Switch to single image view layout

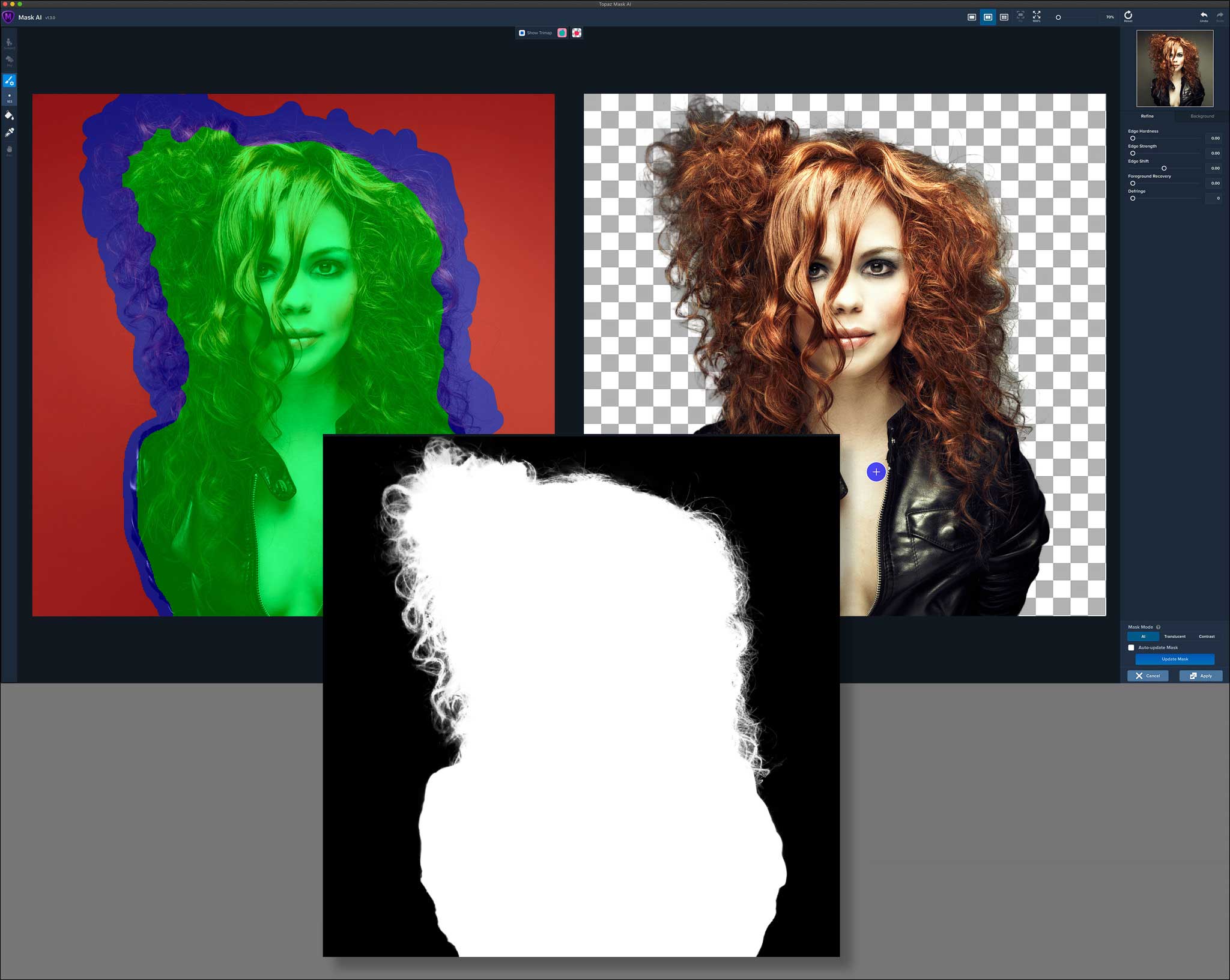[972, 17]
